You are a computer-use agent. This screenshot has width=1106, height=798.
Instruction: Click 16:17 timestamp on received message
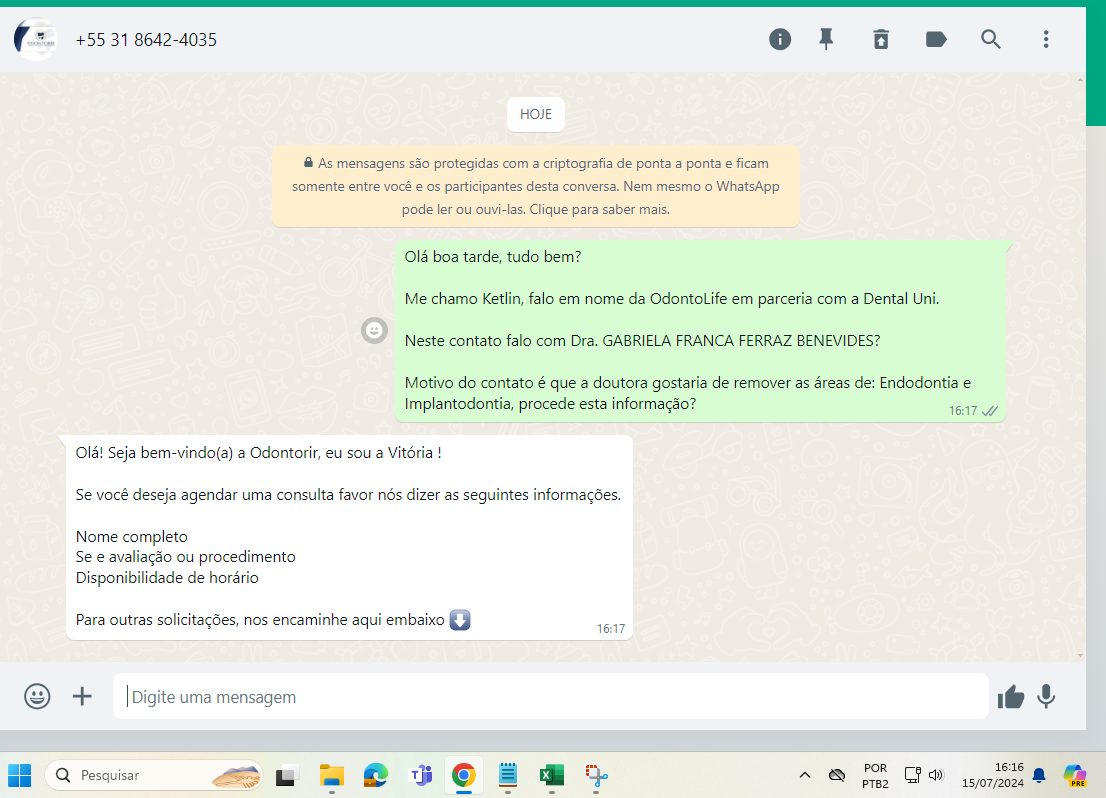611,629
